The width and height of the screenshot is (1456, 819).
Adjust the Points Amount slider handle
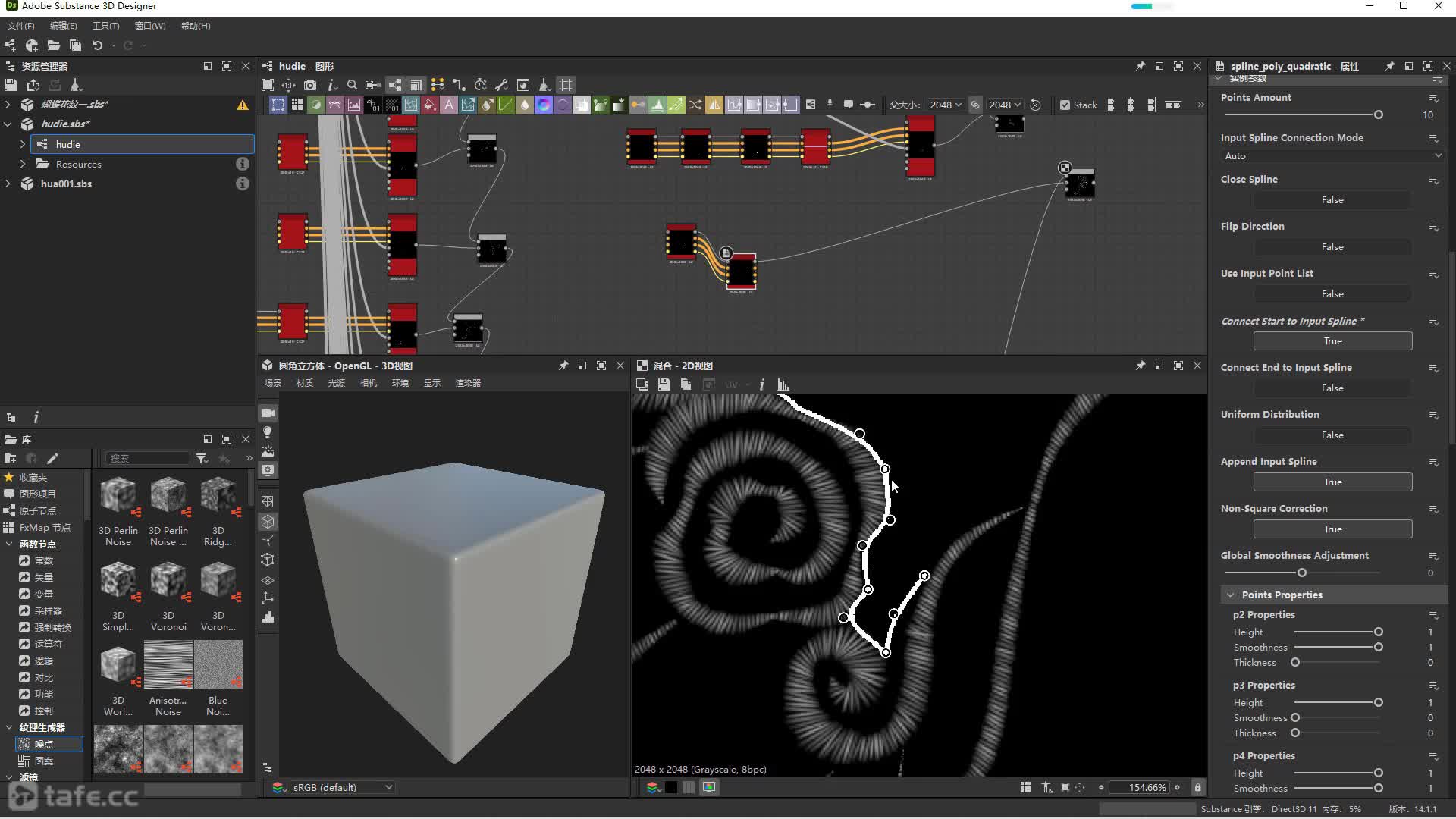(1378, 115)
